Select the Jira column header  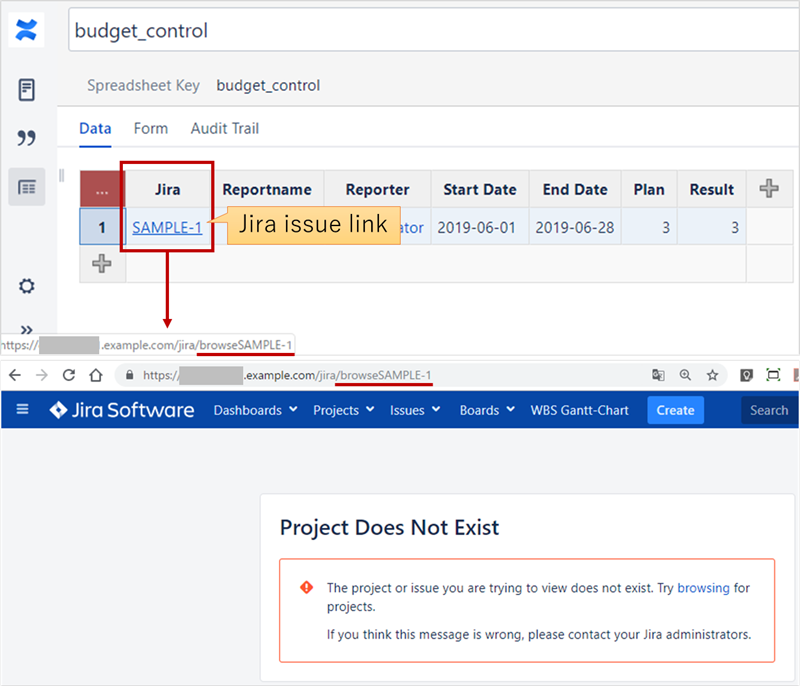(x=167, y=189)
